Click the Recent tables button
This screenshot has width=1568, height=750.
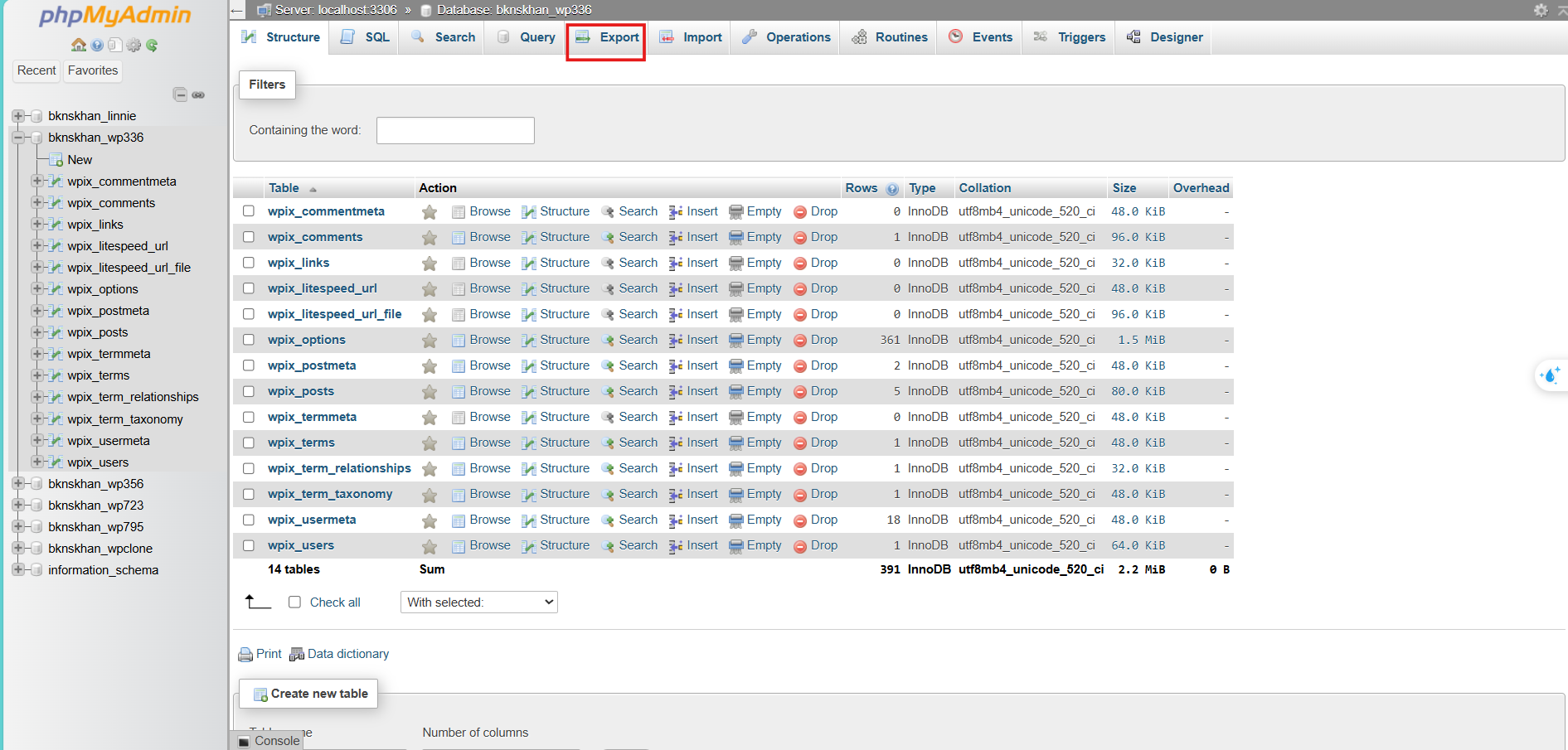(36, 70)
